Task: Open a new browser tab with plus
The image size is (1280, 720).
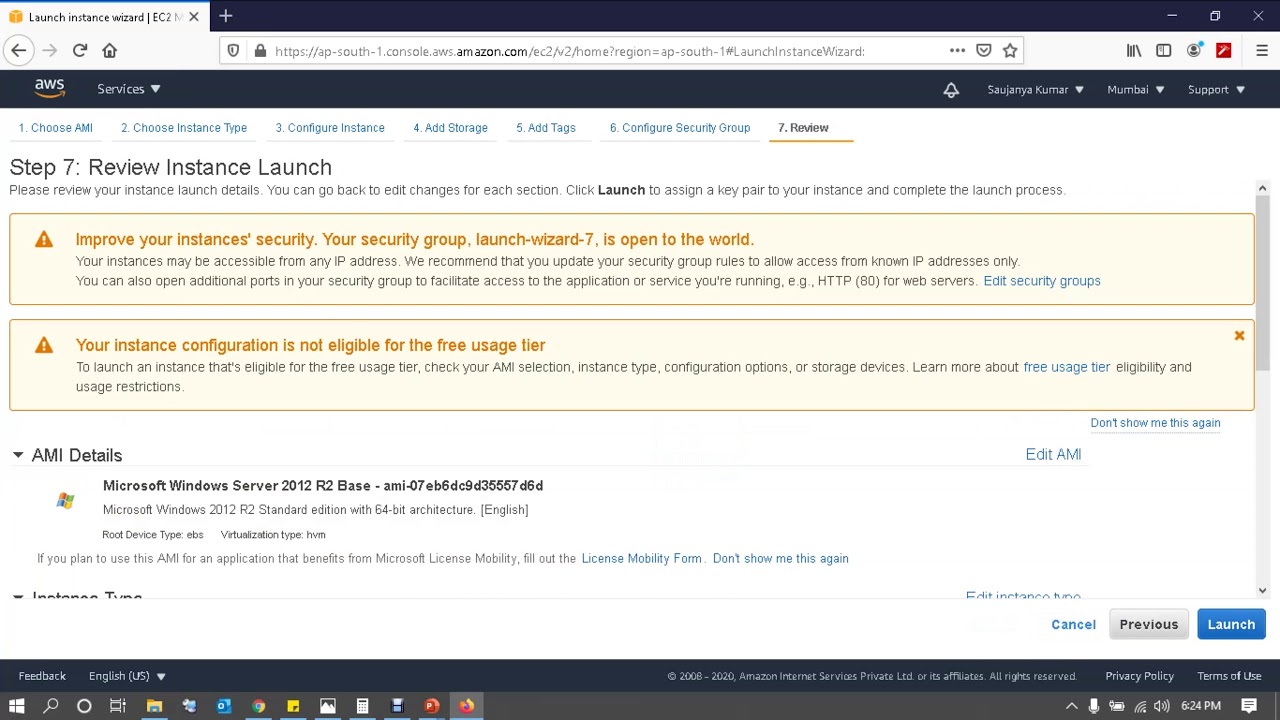Action: pyautogui.click(x=226, y=16)
